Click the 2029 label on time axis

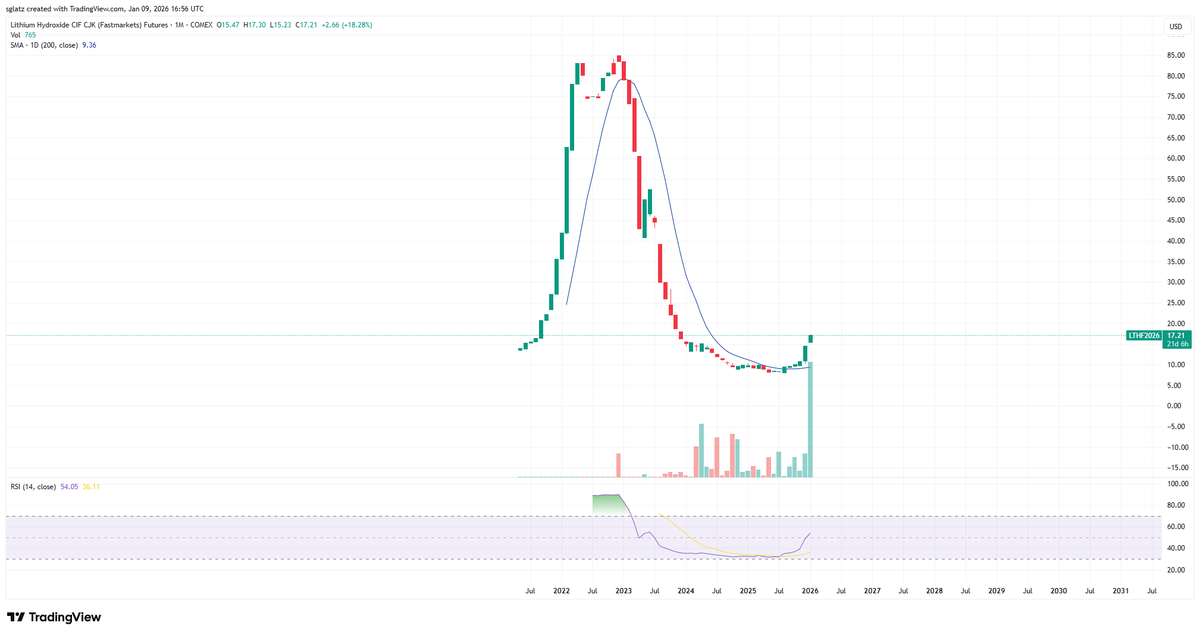(x=996, y=591)
